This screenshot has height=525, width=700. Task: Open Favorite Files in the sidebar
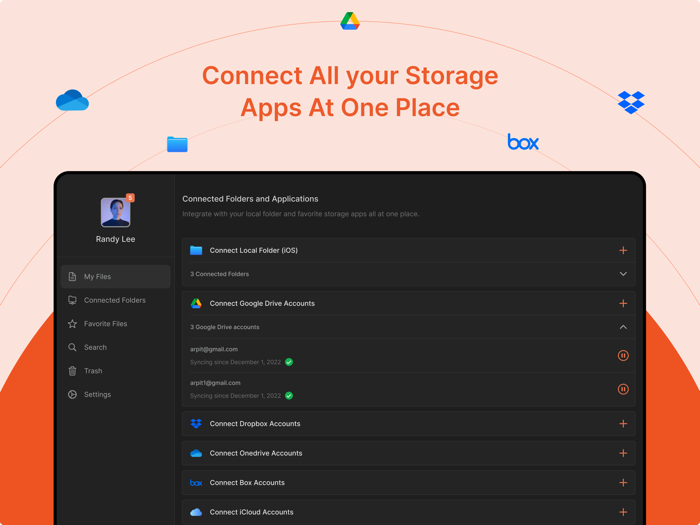pyautogui.click(x=116, y=324)
